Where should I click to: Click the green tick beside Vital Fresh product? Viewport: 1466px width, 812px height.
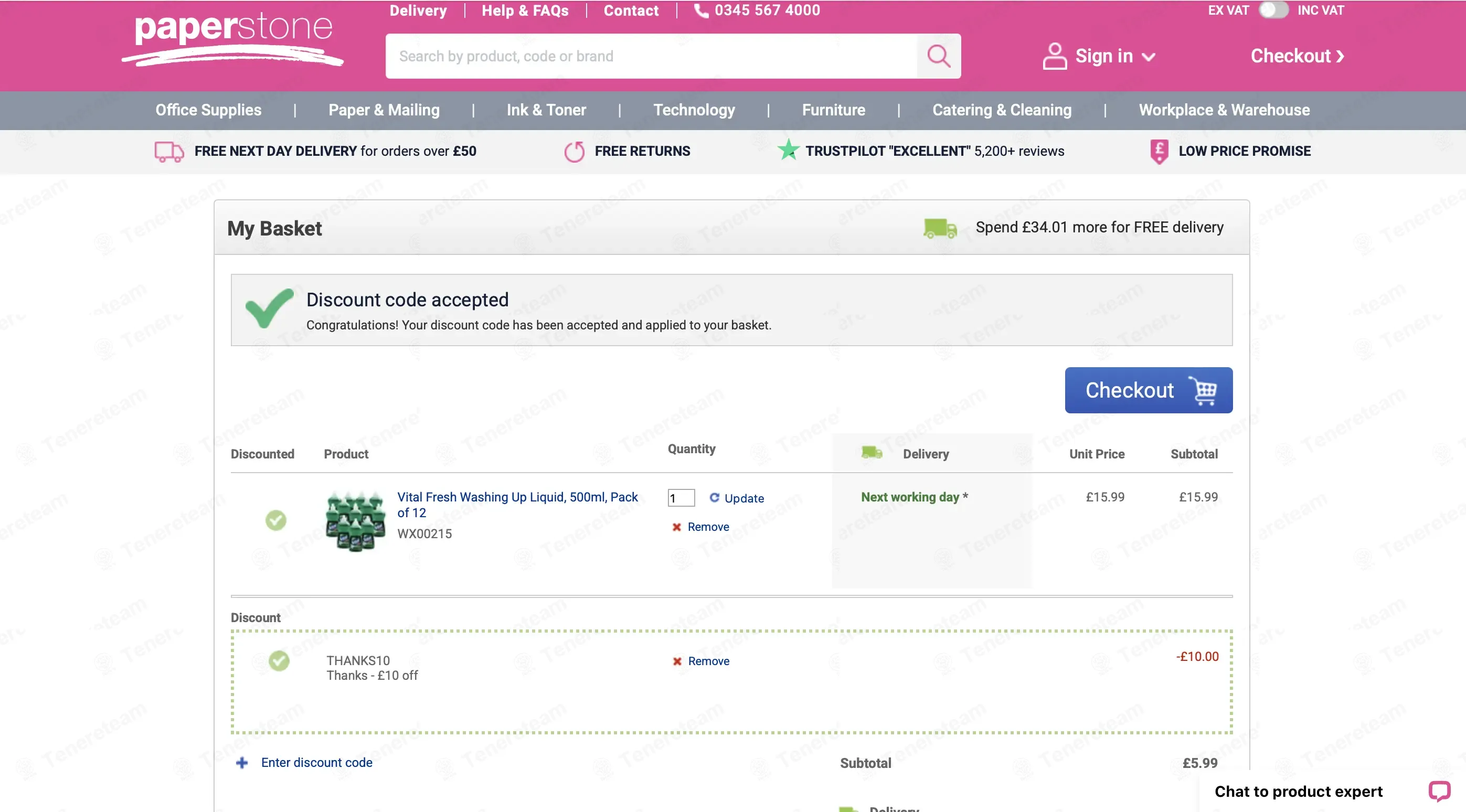click(x=276, y=519)
